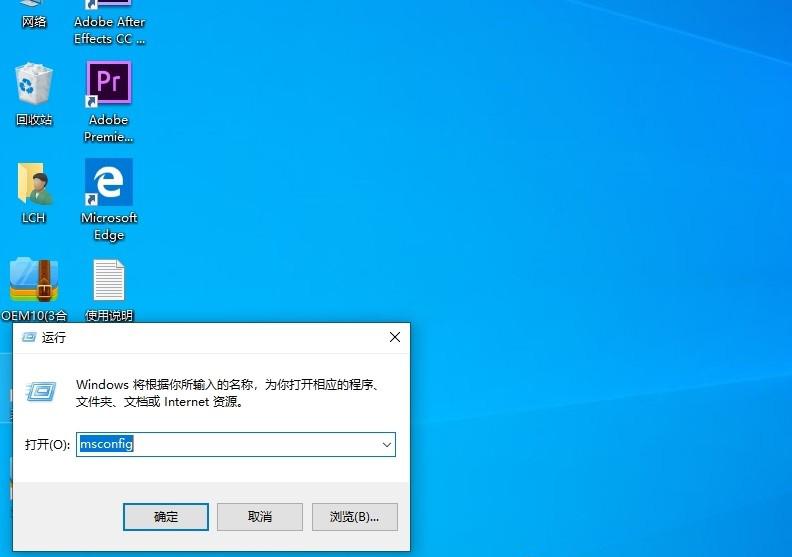Click the 运行 dialog title text
Image resolution: width=792 pixels, height=557 pixels.
[x=54, y=337]
